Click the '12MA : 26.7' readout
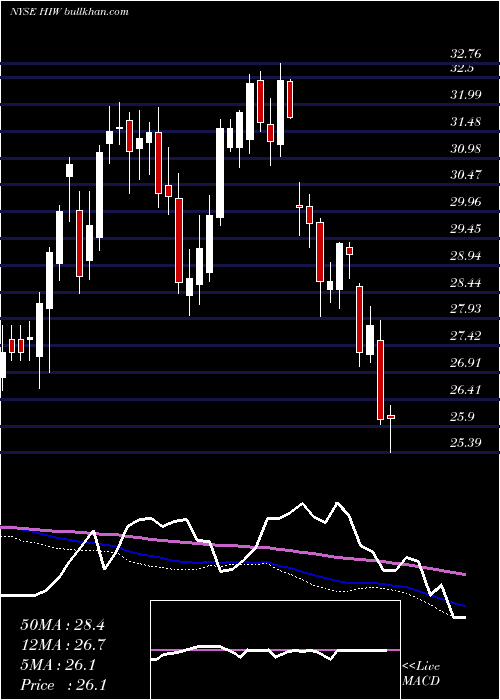Image resolution: width=500 pixels, height=700 pixels. (62, 645)
